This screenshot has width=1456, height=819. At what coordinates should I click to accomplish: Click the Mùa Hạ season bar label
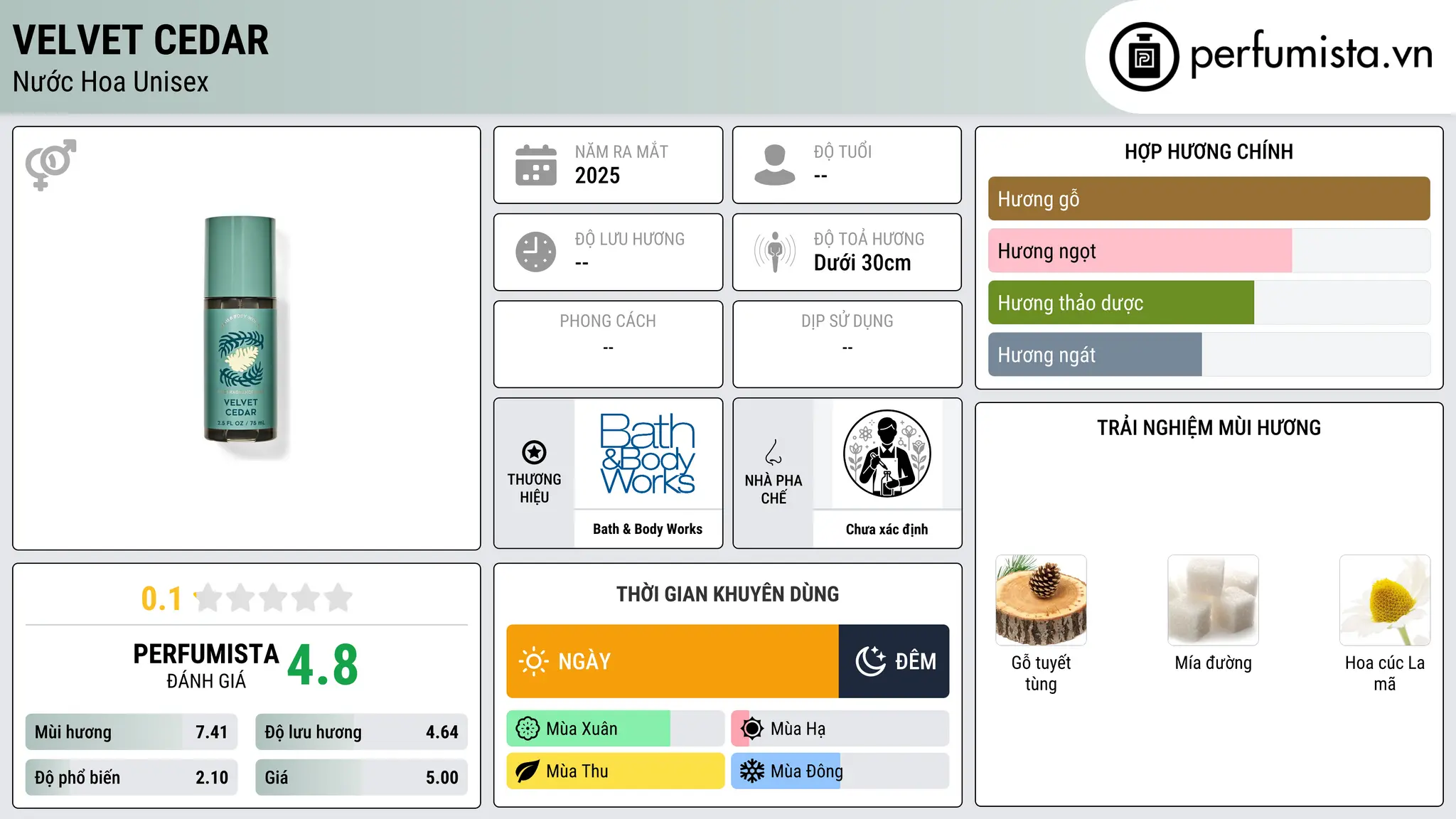[x=798, y=729]
